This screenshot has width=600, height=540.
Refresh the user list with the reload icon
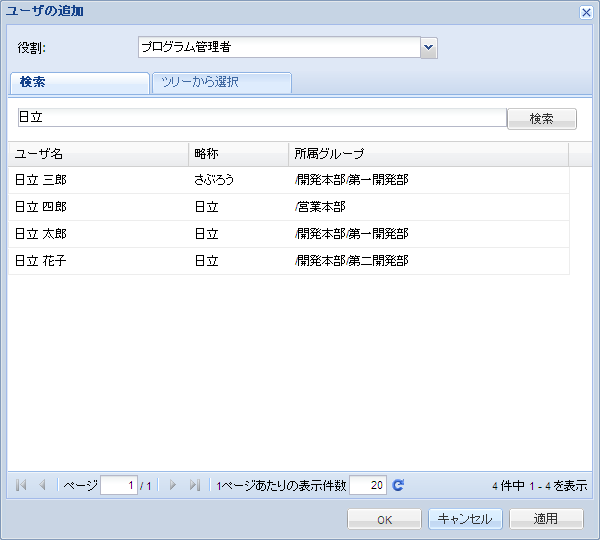tap(398, 485)
